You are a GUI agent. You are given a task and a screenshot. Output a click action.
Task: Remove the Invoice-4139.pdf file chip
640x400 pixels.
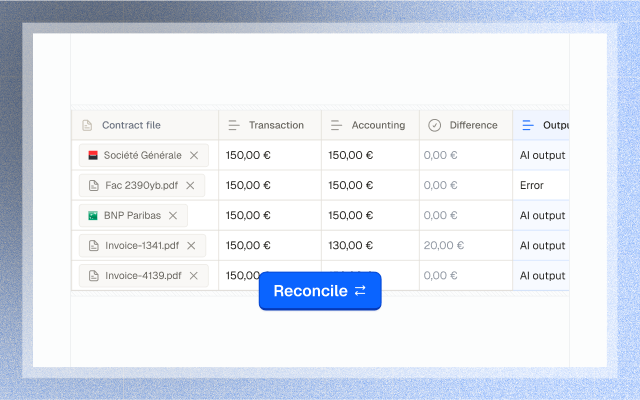[193, 276]
